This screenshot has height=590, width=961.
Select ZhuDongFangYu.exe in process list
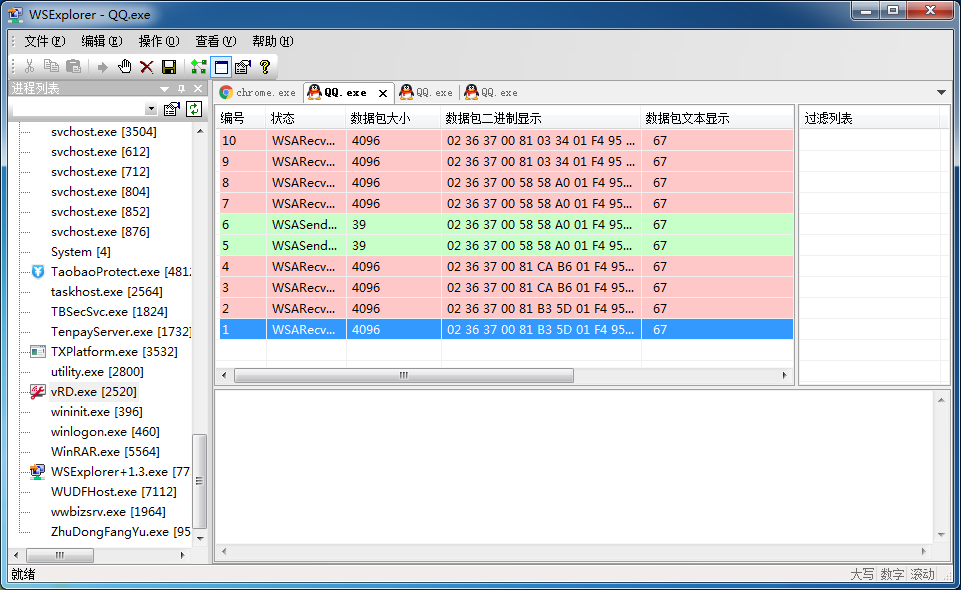(121, 532)
